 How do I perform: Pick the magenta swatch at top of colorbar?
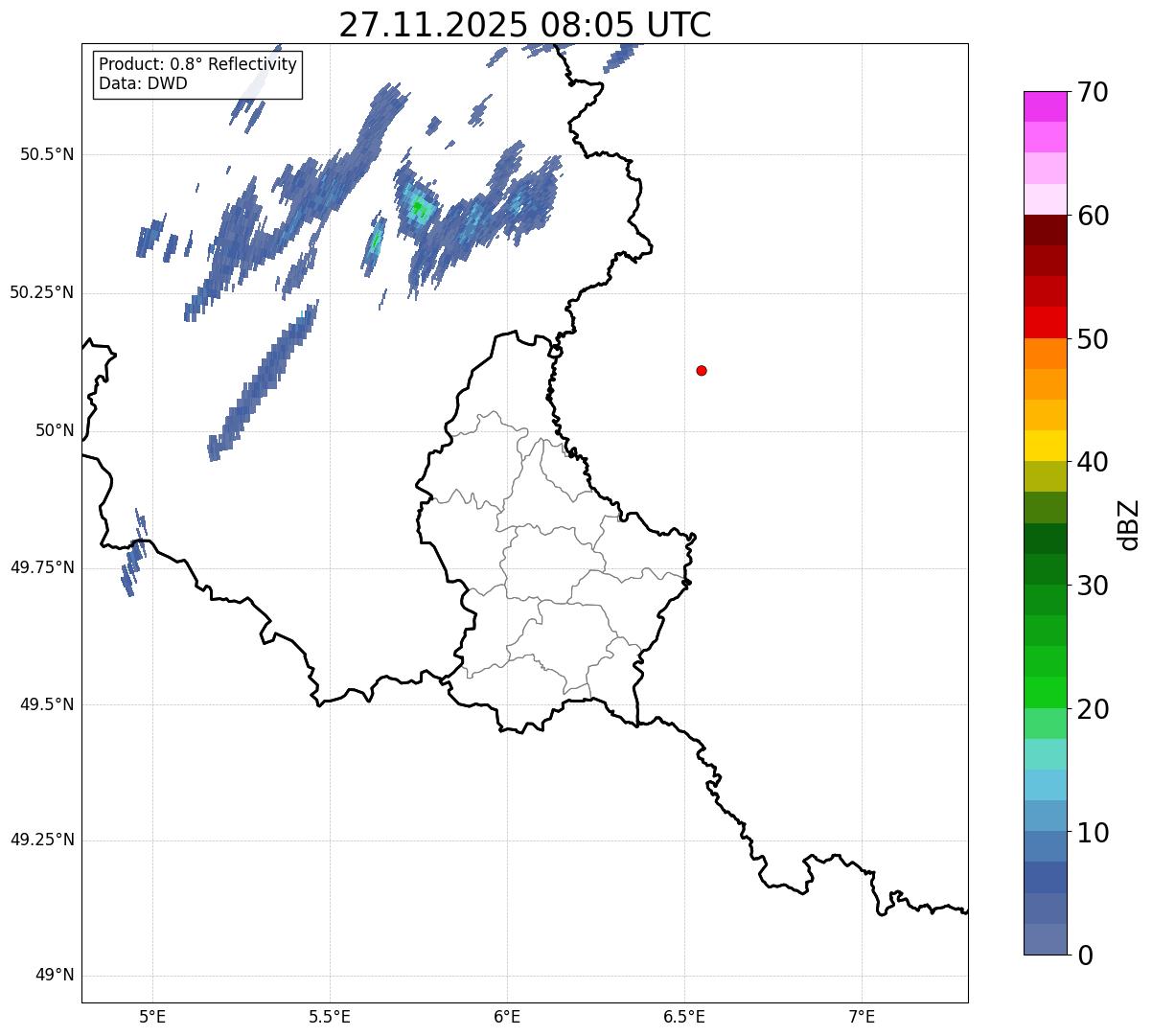[1045, 106]
